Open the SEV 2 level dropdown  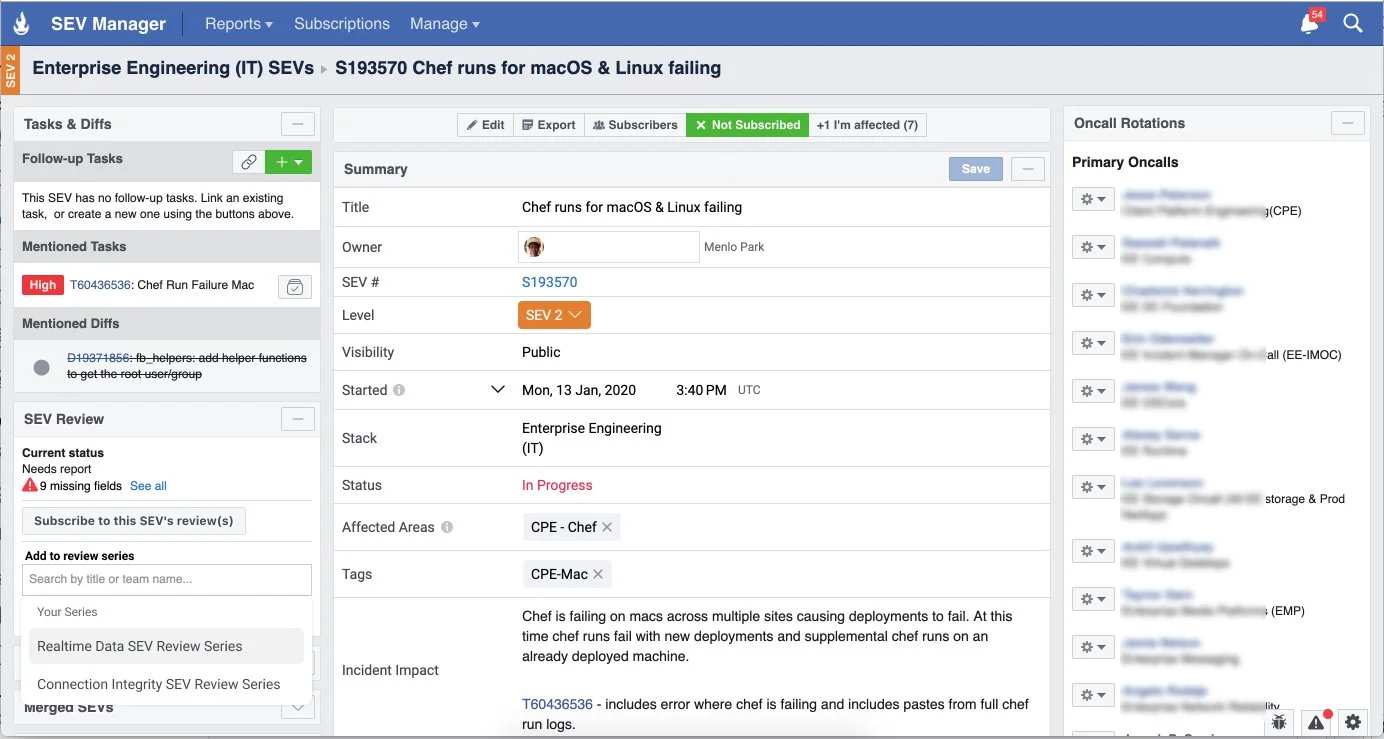(554, 315)
